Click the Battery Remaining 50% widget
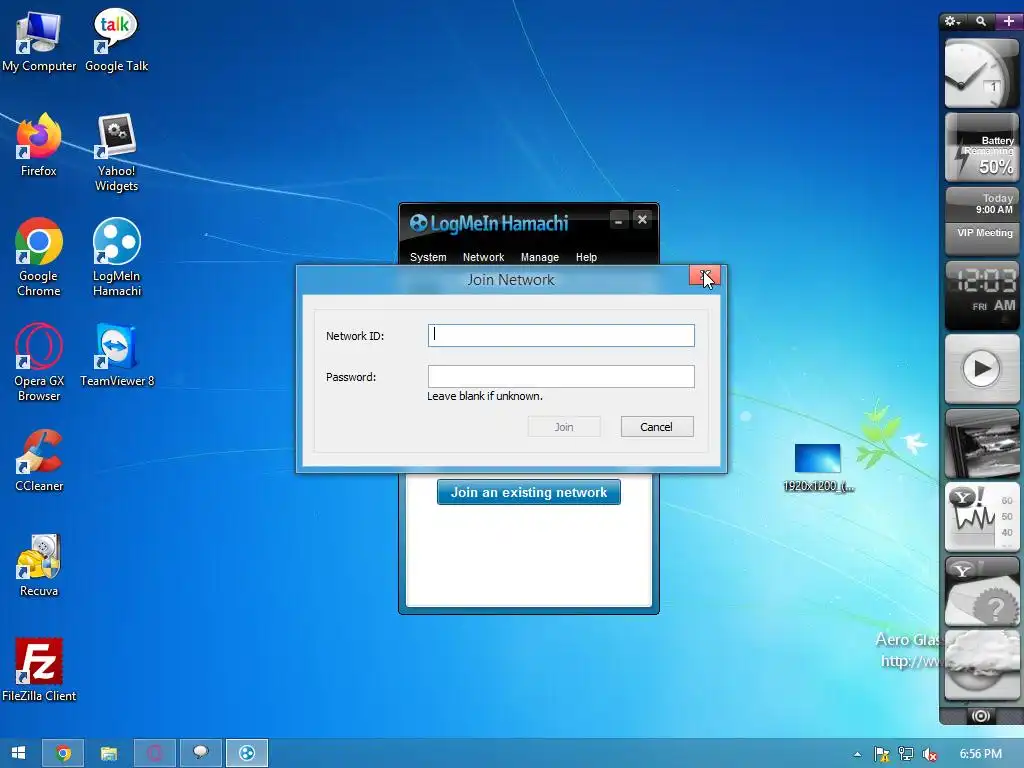 point(982,148)
